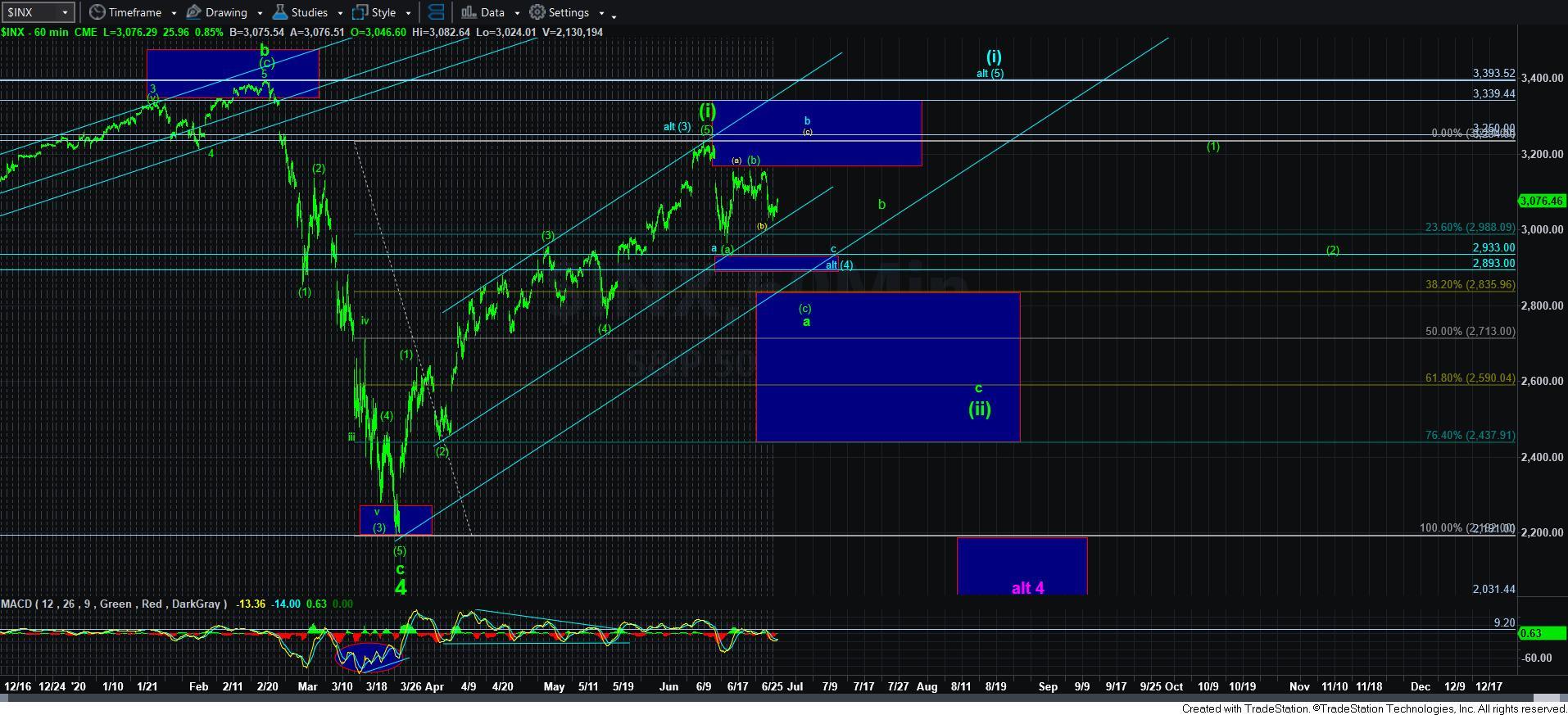Click the 2,031.44 price level label
The width and height of the screenshot is (1568, 715).
point(1493,589)
